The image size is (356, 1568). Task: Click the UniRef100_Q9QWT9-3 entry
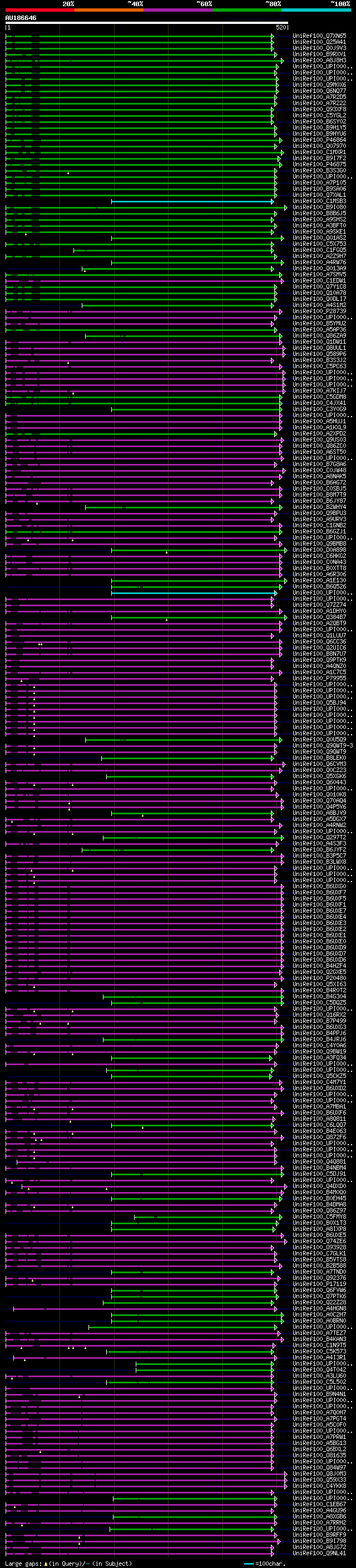pos(323,746)
